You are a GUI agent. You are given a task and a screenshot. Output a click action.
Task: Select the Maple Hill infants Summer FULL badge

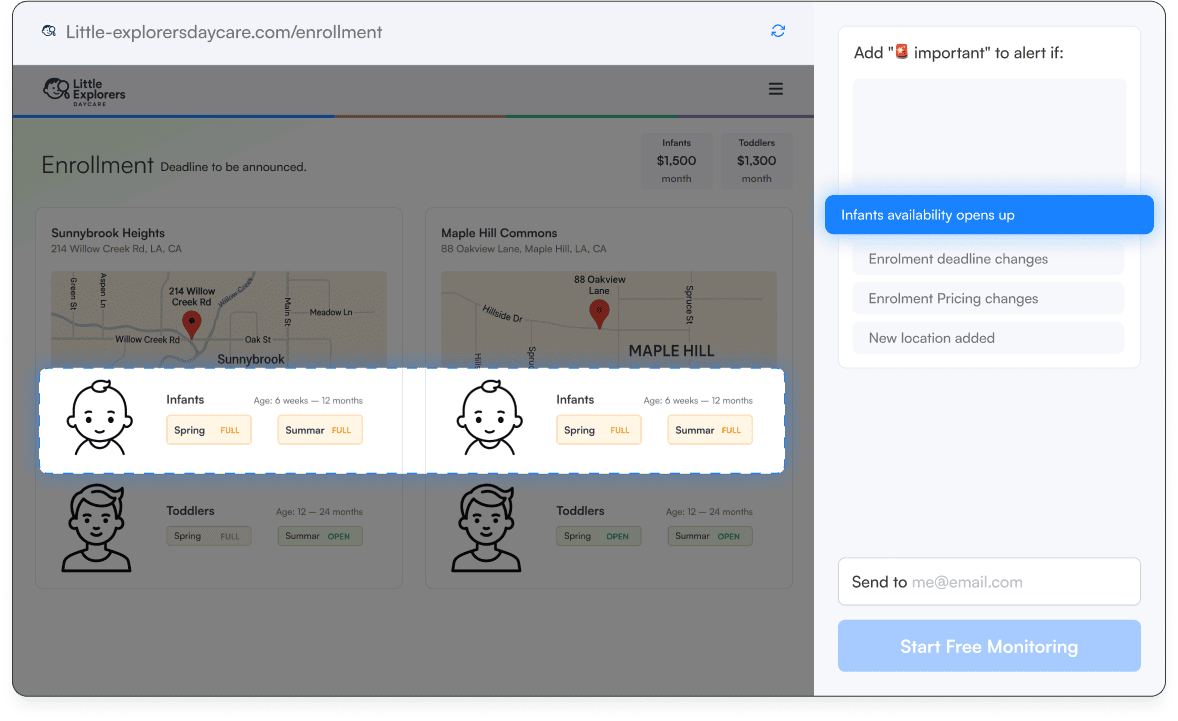(x=709, y=430)
